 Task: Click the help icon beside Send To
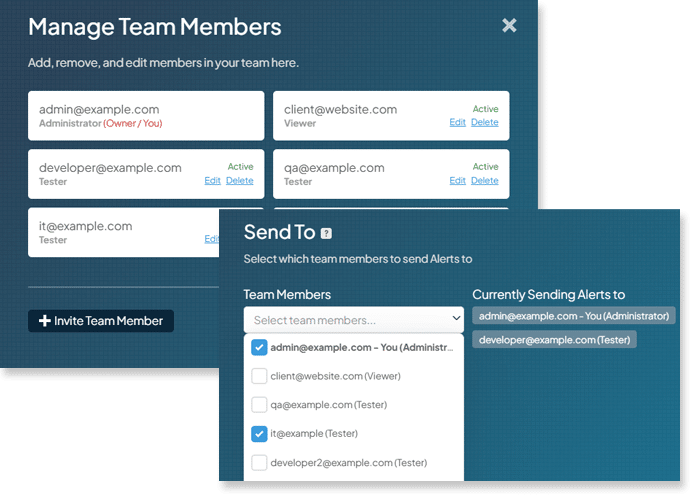(x=326, y=233)
